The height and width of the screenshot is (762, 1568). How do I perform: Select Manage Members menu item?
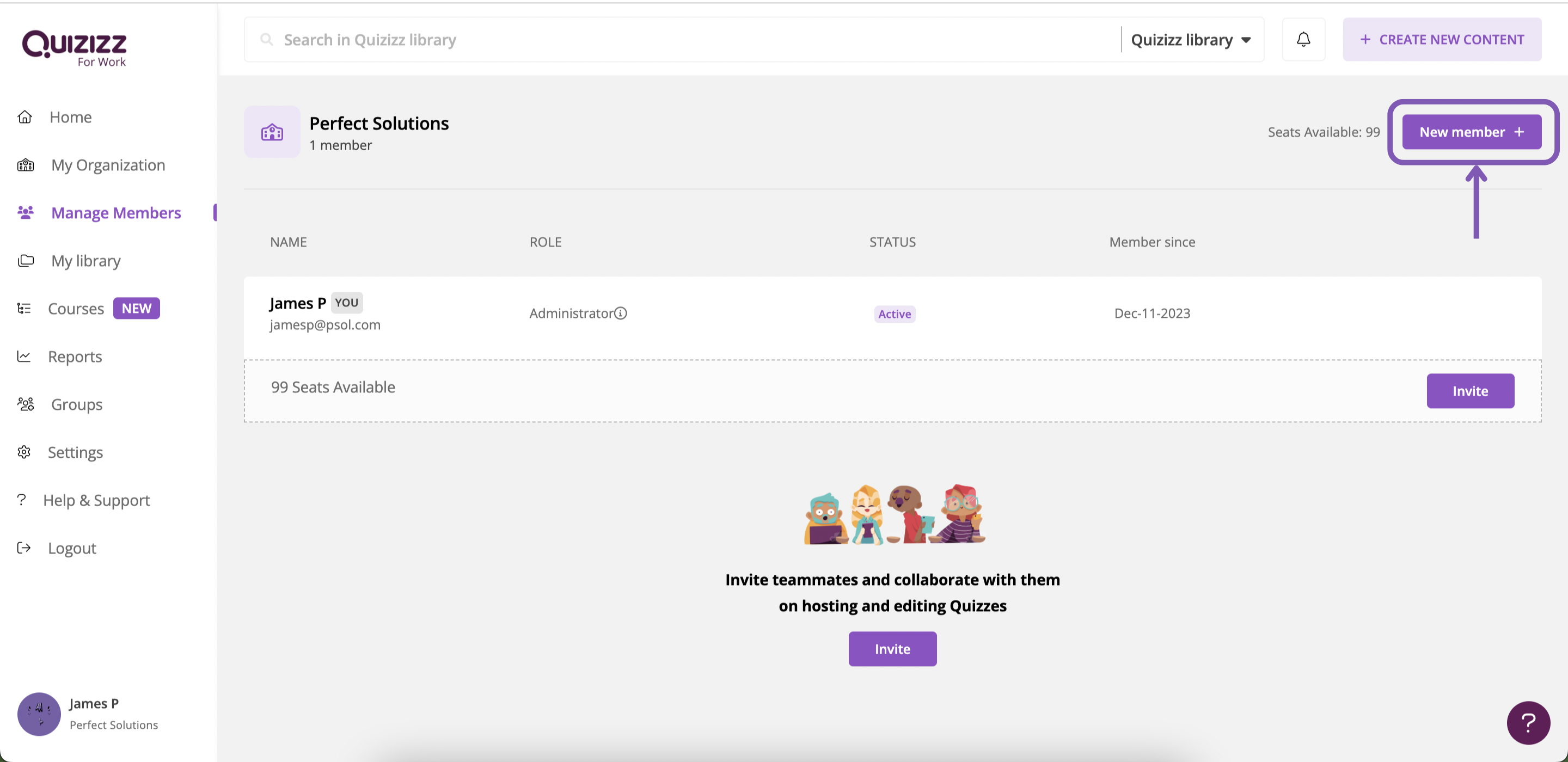[x=115, y=212]
